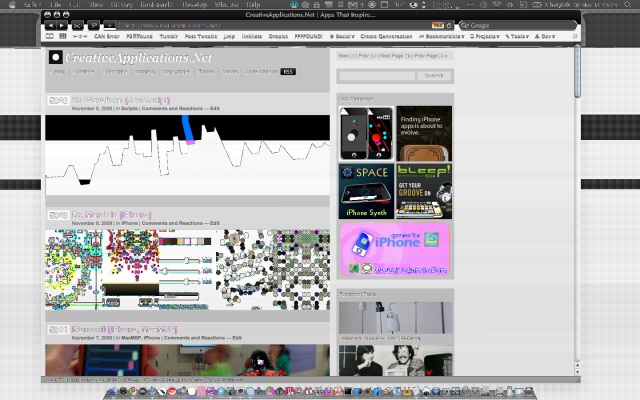Screen dimensions: 640x400
Task: Open the Social bookmarks folder dropdown
Action: [x=342, y=36]
